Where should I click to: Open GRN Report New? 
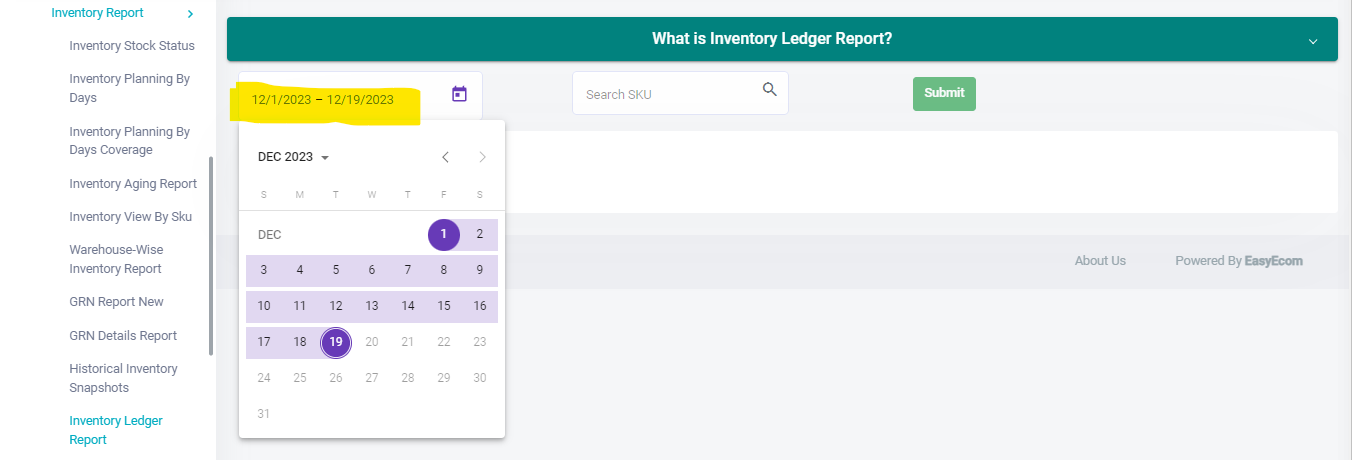[116, 302]
